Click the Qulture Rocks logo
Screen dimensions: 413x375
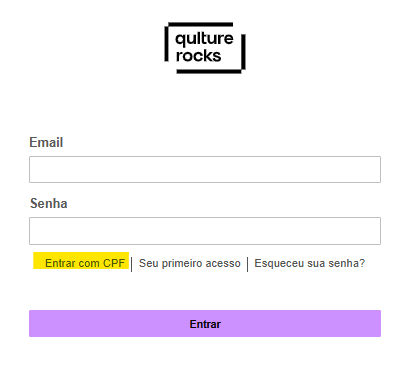point(205,48)
